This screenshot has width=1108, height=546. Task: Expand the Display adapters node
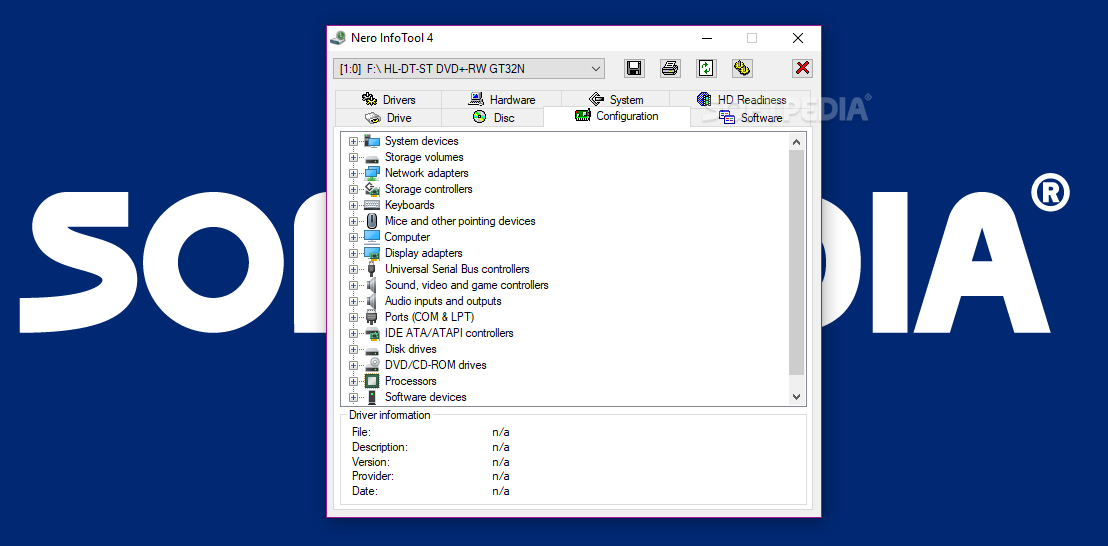coord(353,254)
